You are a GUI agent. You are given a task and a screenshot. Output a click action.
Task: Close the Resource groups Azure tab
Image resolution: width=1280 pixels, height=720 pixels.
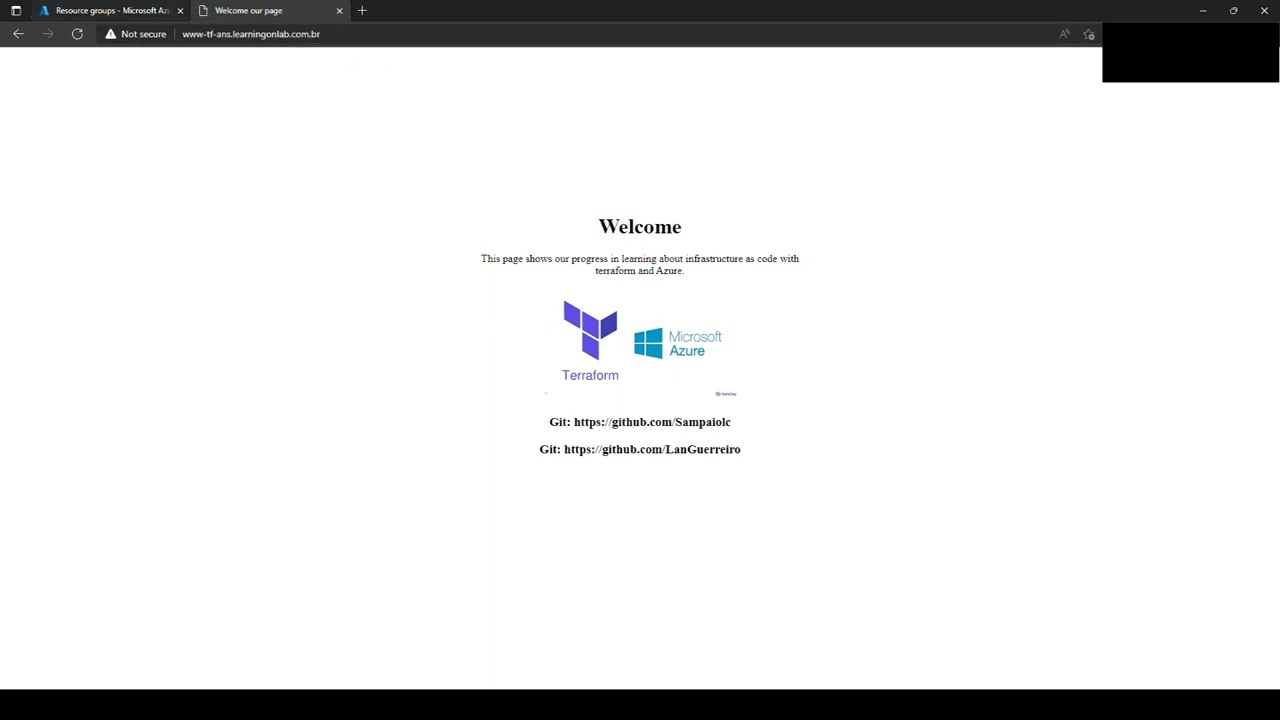(180, 10)
